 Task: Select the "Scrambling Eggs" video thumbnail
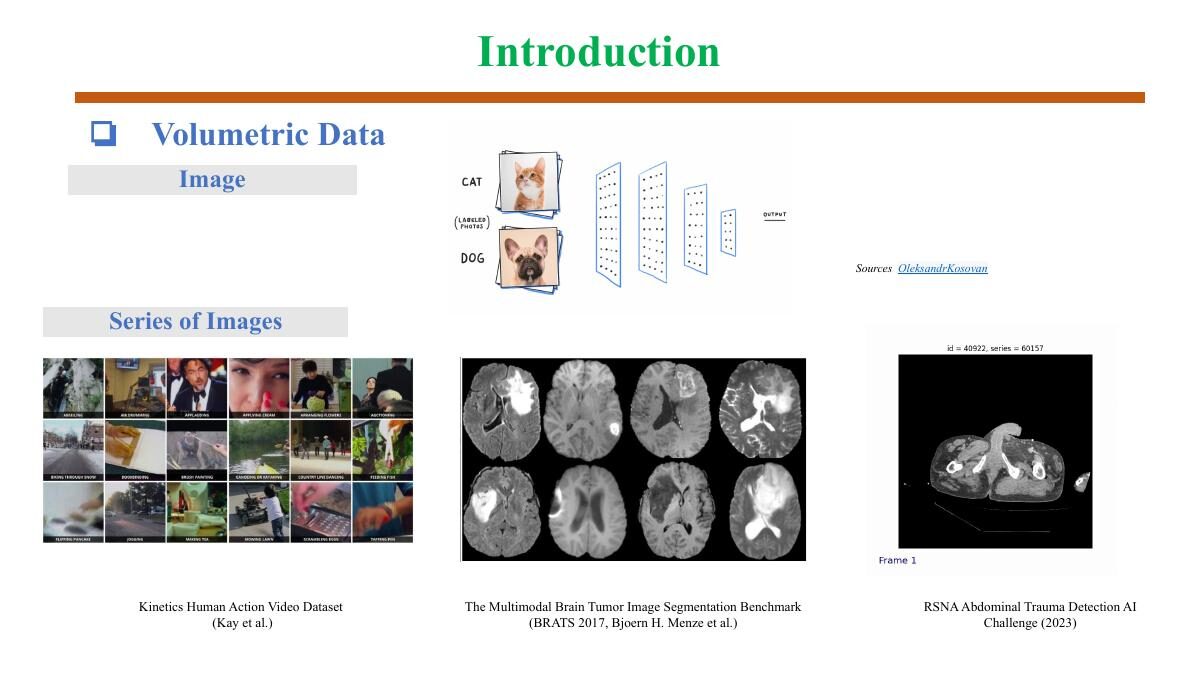click(x=320, y=513)
